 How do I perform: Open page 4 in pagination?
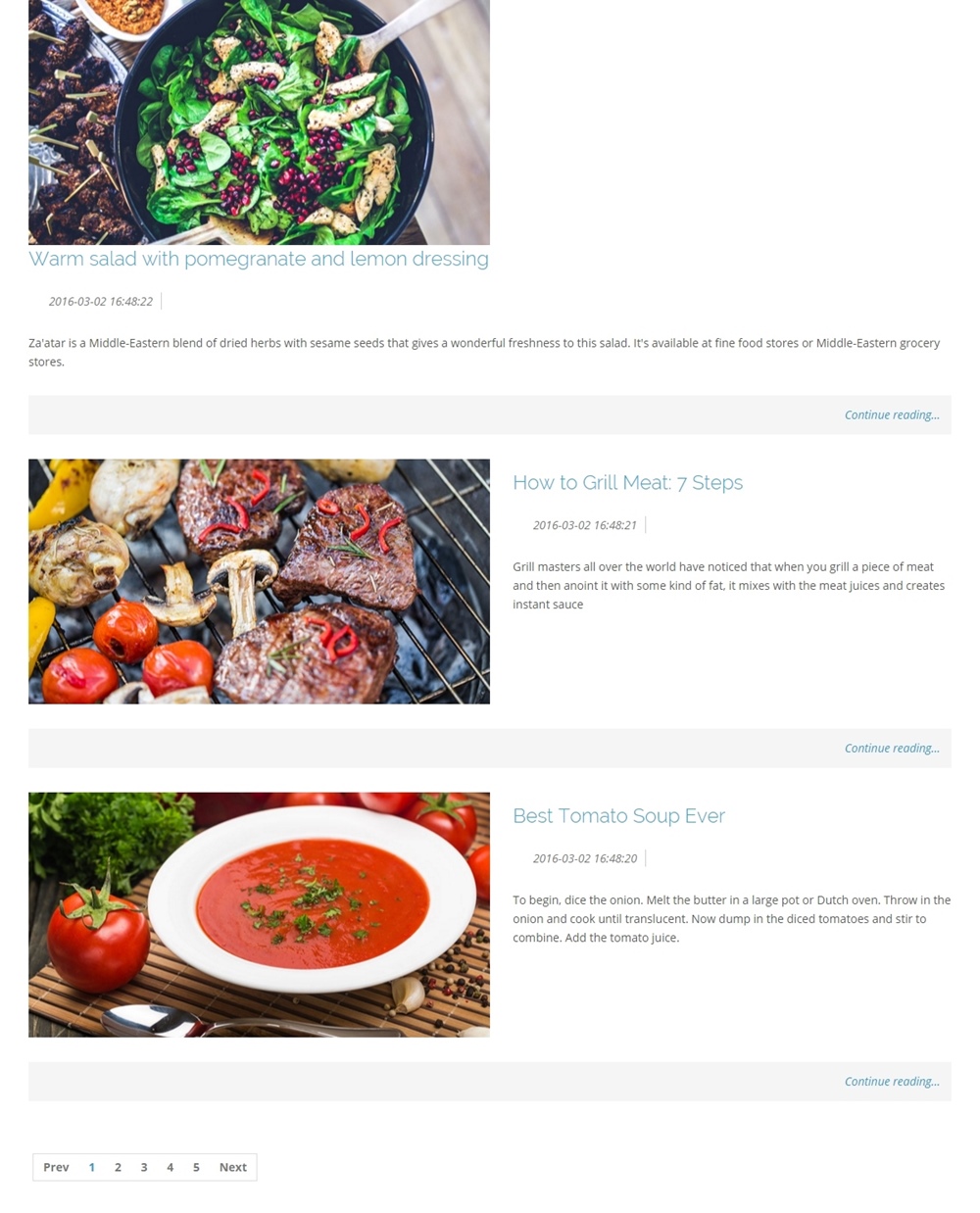click(171, 1167)
